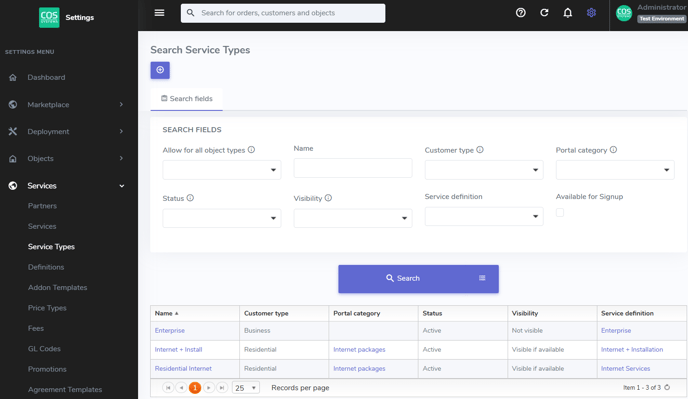Image resolution: width=688 pixels, height=399 pixels.
Task: Open the help question mark icon
Action: [520, 13]
